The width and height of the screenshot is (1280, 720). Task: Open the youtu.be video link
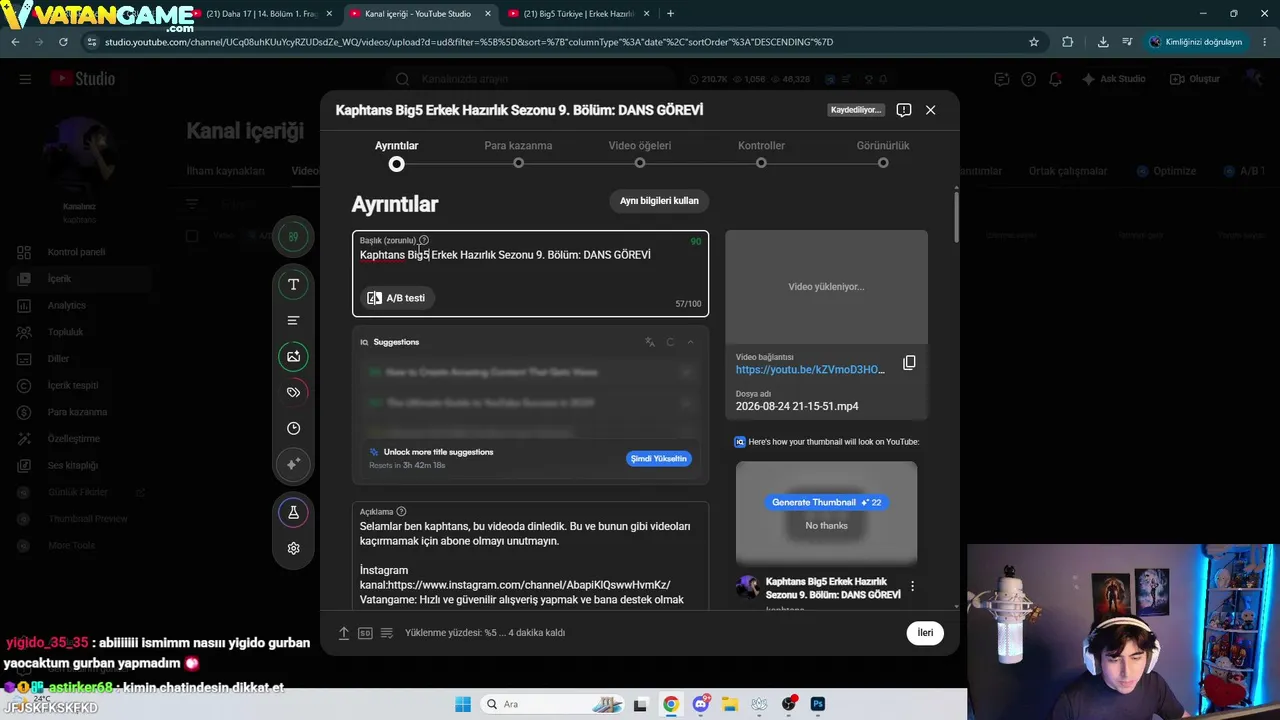point(810,370)
